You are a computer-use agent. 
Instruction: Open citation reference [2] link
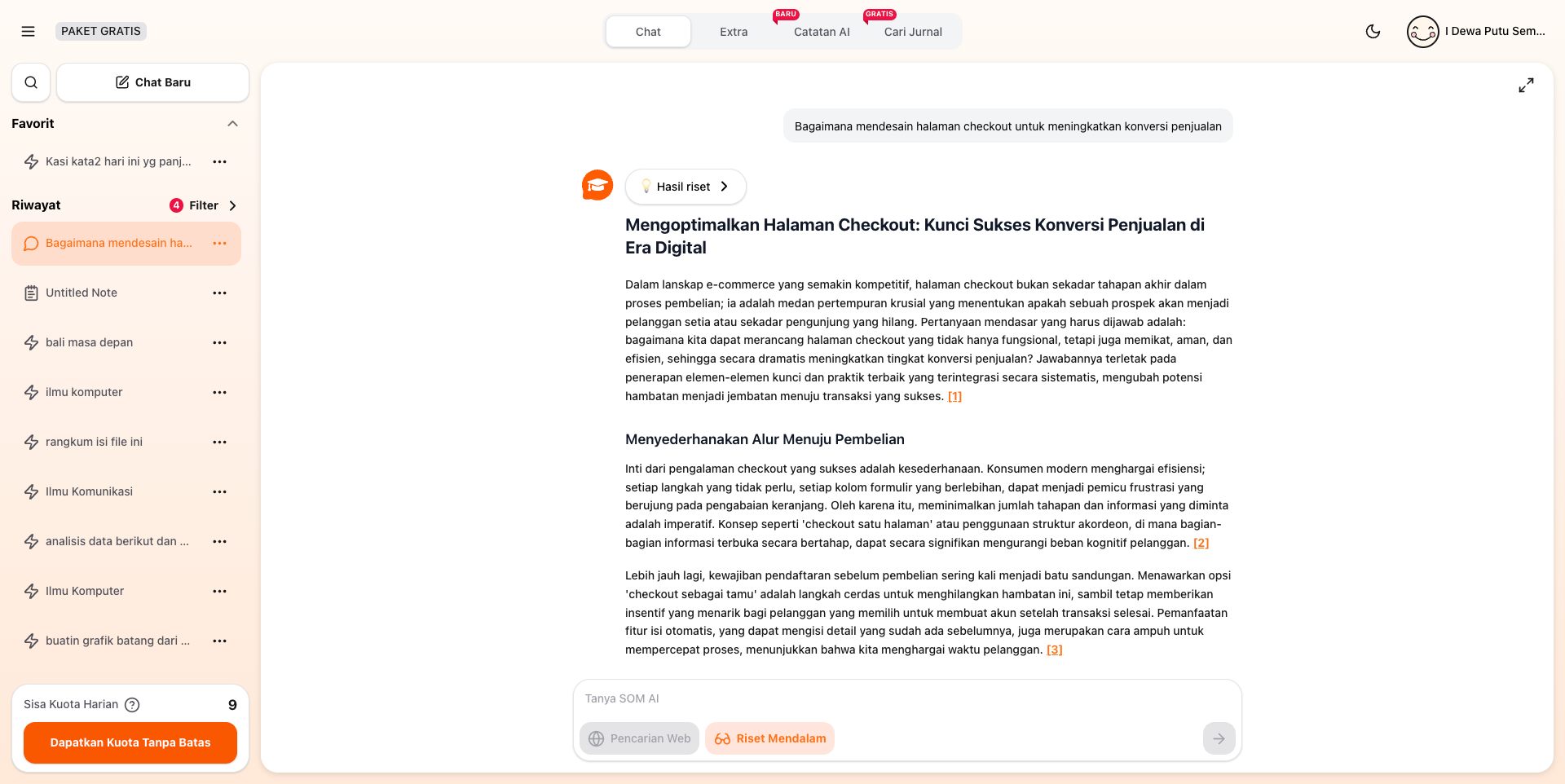(1201, 543)
